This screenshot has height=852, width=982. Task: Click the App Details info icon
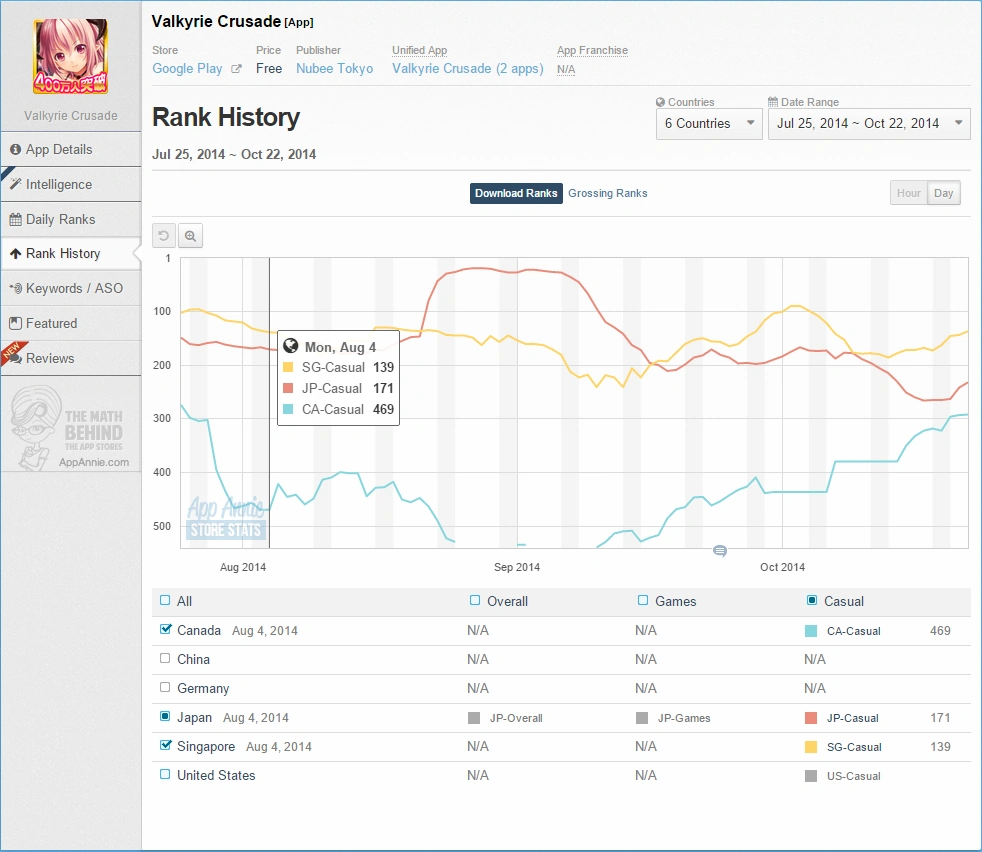[x=16, y=150]
